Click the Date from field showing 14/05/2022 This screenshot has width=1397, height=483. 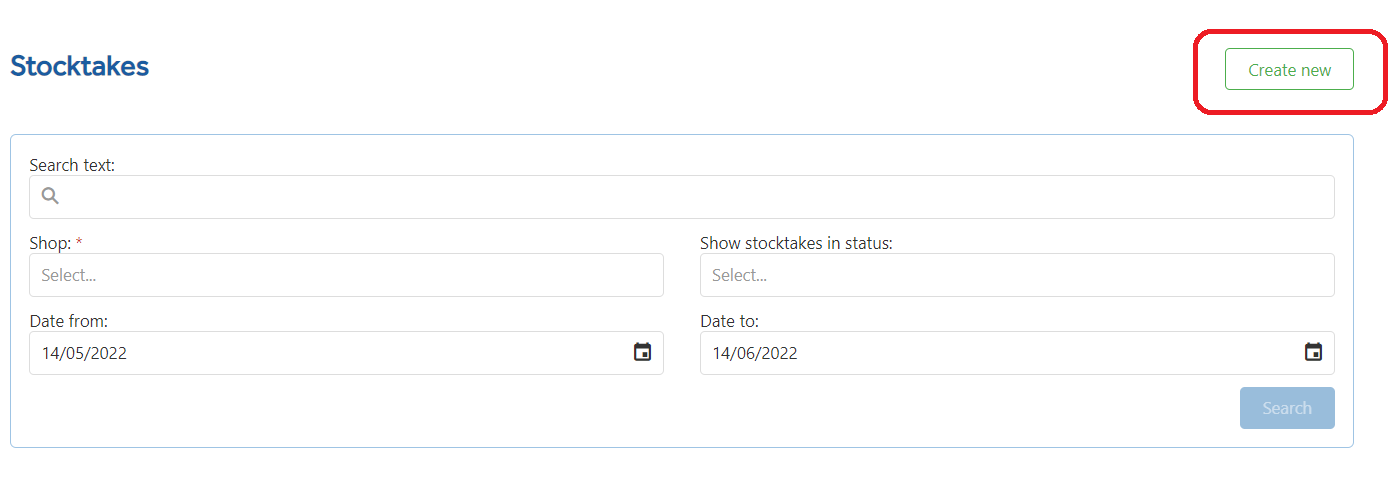pos(346,353)
